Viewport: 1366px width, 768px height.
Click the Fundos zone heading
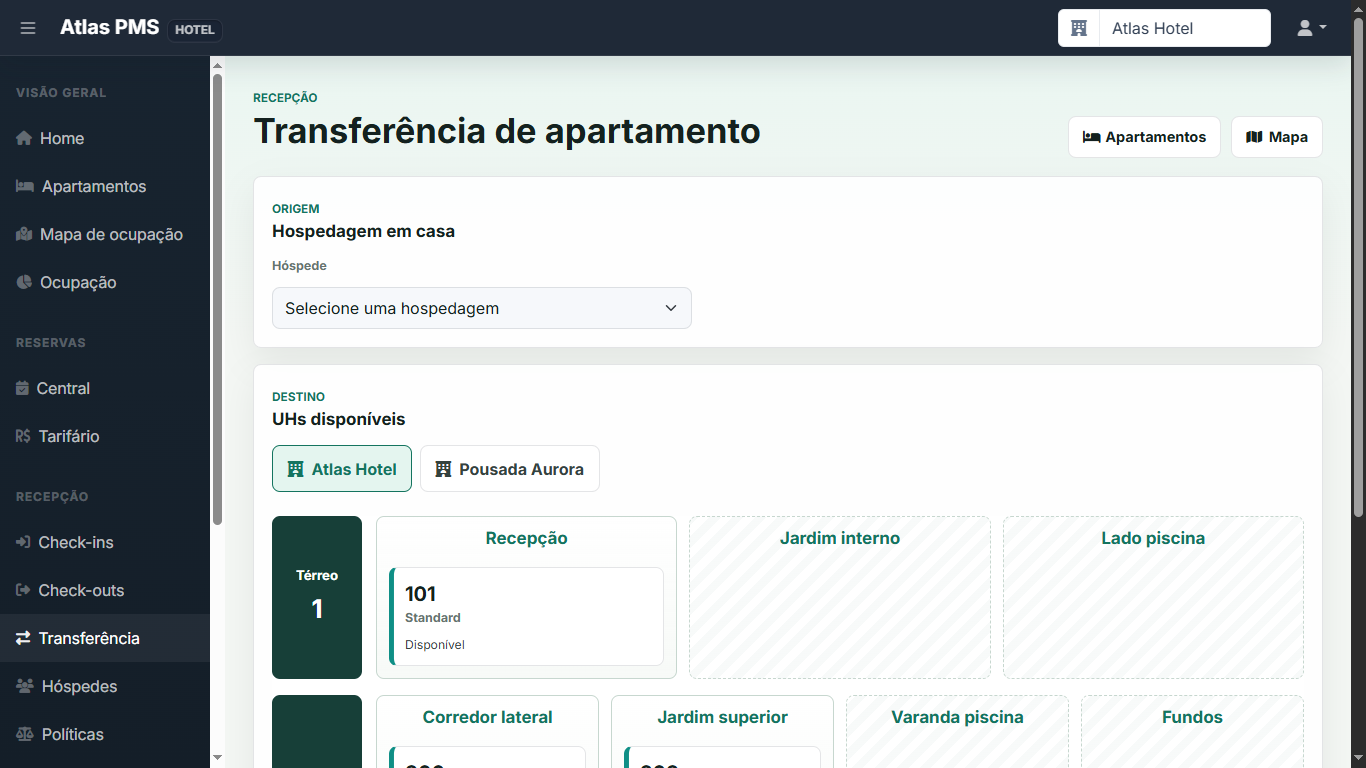[x=1192, y=717]
